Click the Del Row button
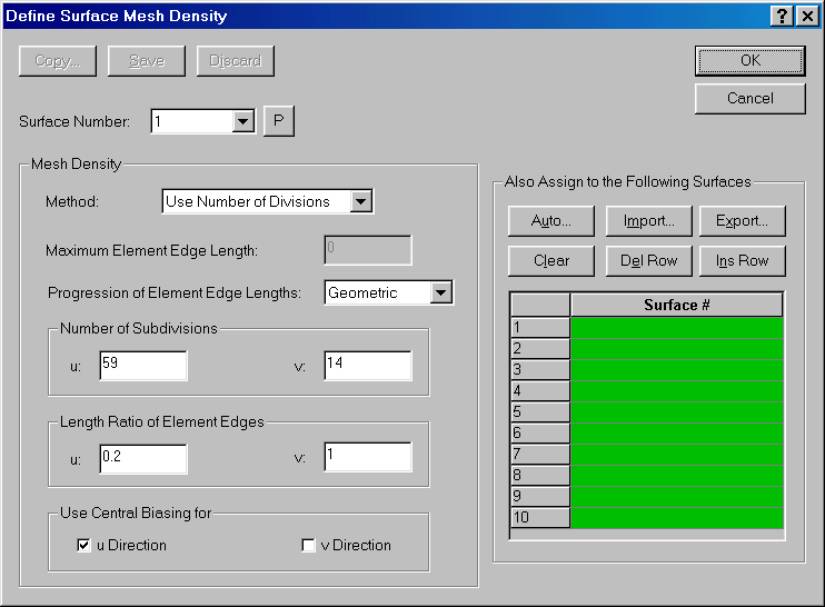 point(647,261)
